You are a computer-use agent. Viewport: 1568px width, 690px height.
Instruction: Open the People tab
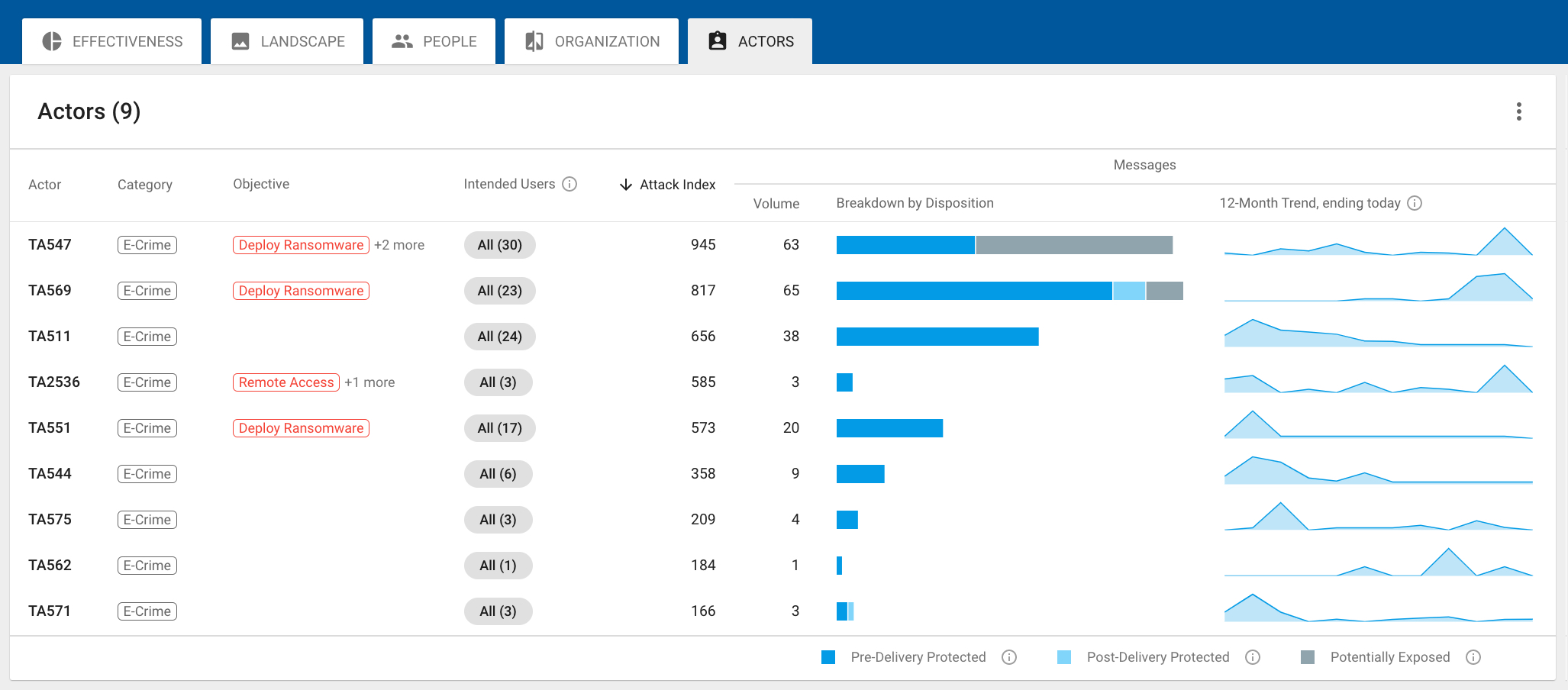coord(434,41)
